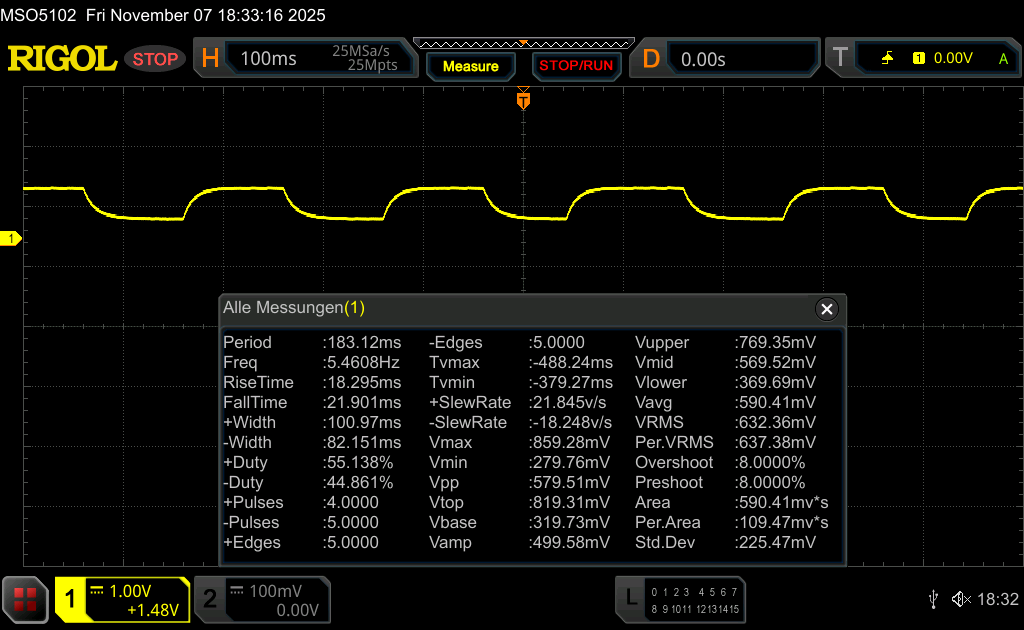Viewport: 1024px width, 630px height.
Task: Open the horizontal timebase H icon
Action: pyautogui.click(x=210, y=59)
